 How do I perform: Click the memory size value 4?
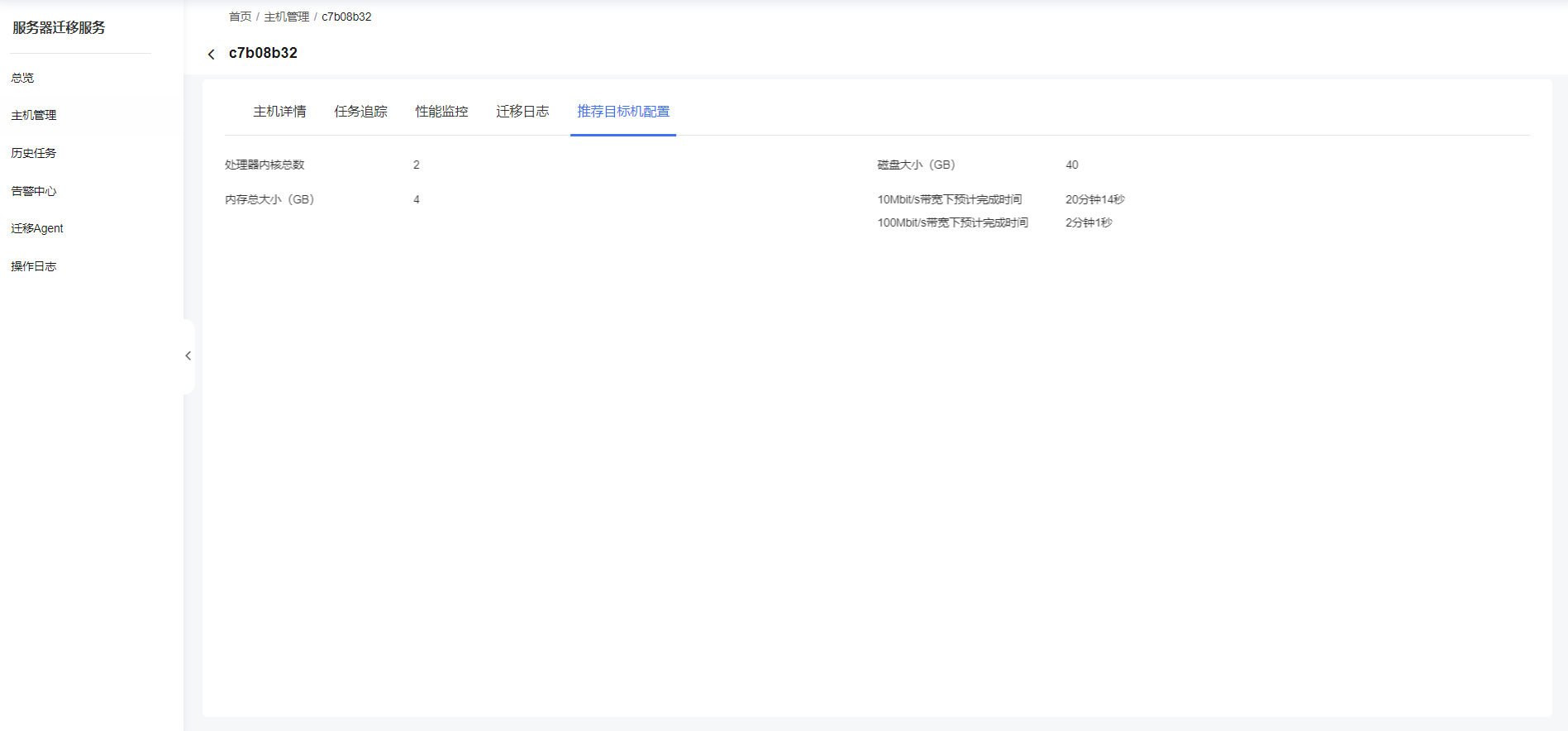click(x=417, y=199)
